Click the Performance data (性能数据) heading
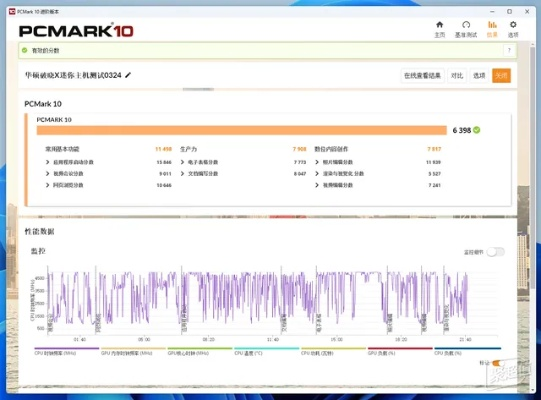 (39, 231)
